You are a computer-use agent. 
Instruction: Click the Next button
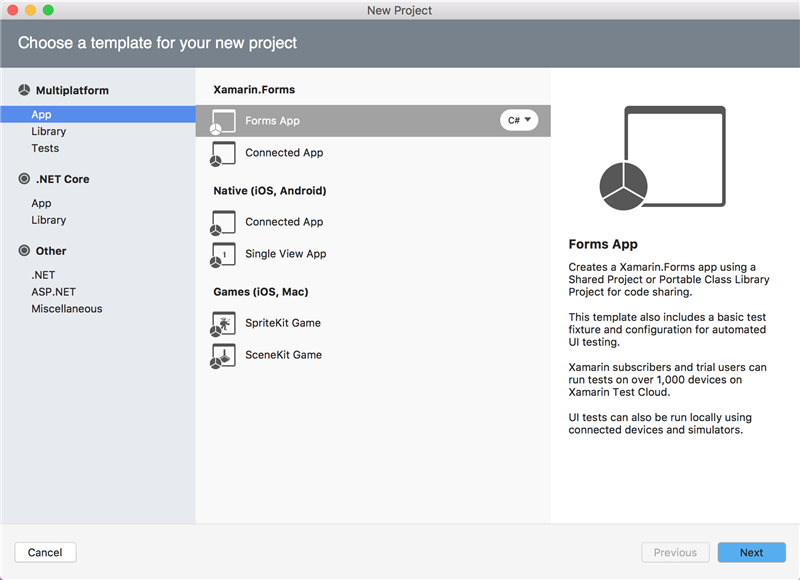[752, 552]
